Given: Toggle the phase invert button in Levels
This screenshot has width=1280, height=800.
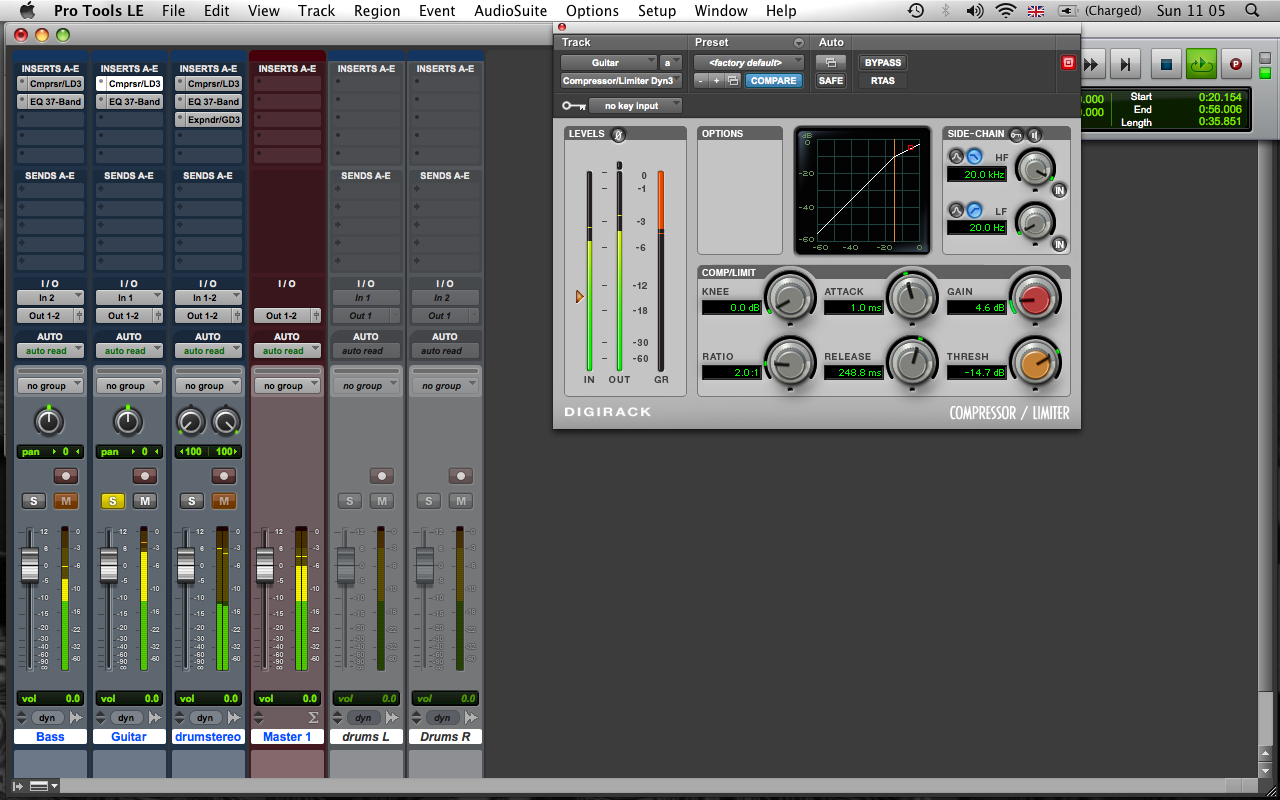Looking at the screenshot, I should [619, 134].
